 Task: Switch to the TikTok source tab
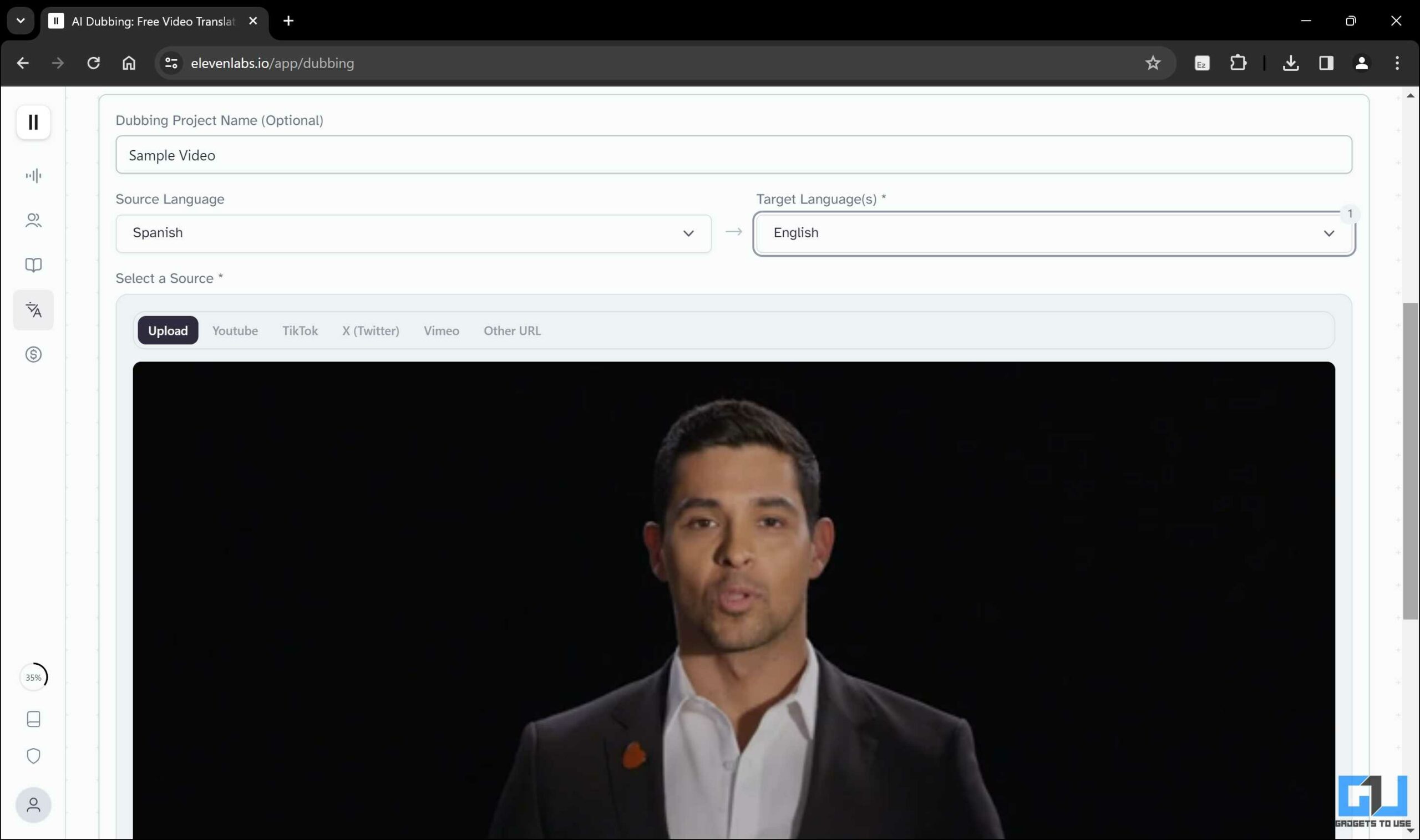tap(300, 330)
